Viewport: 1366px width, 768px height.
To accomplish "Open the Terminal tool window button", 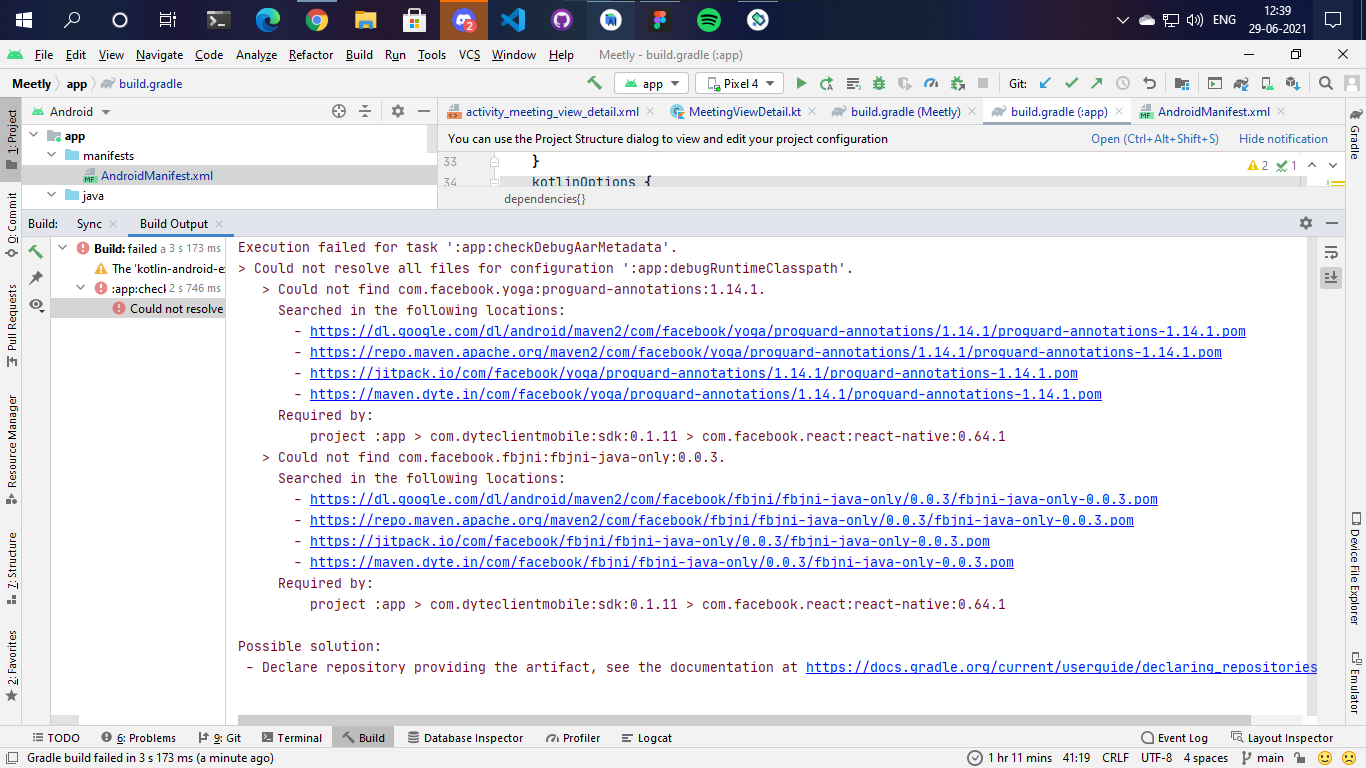I will tap(291, 738).
